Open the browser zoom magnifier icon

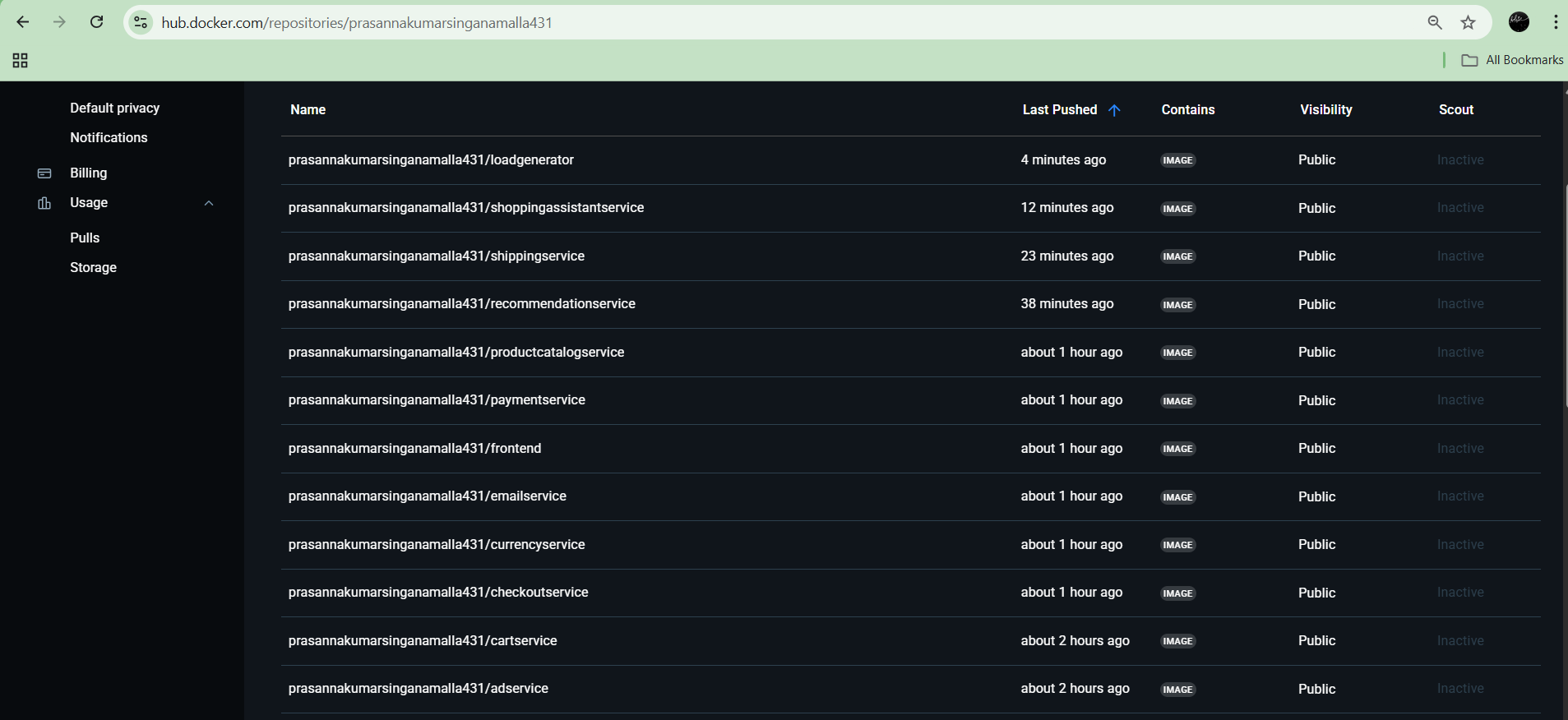tap(1435, 22)
